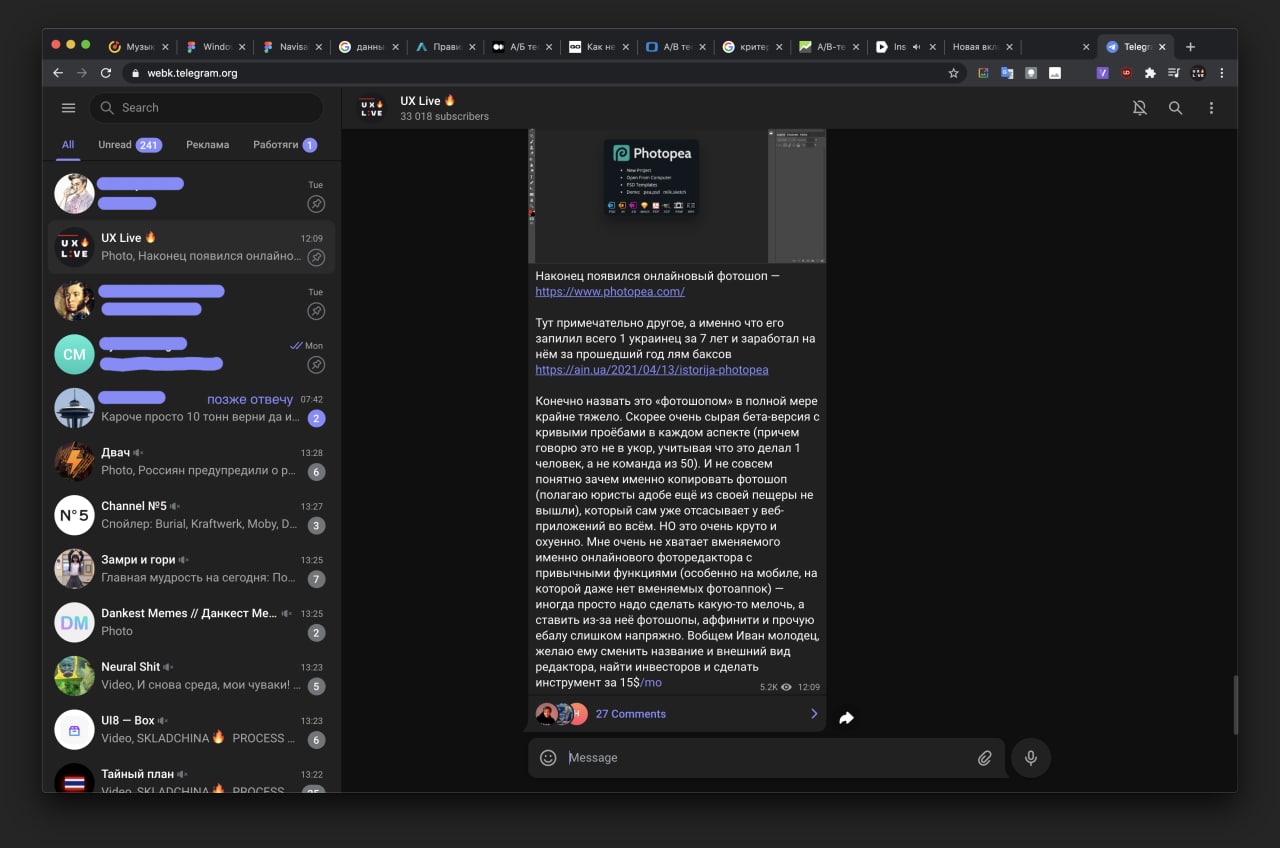Mute the Ins tab audio icon
1280x848 pixels.
point(917,47)
